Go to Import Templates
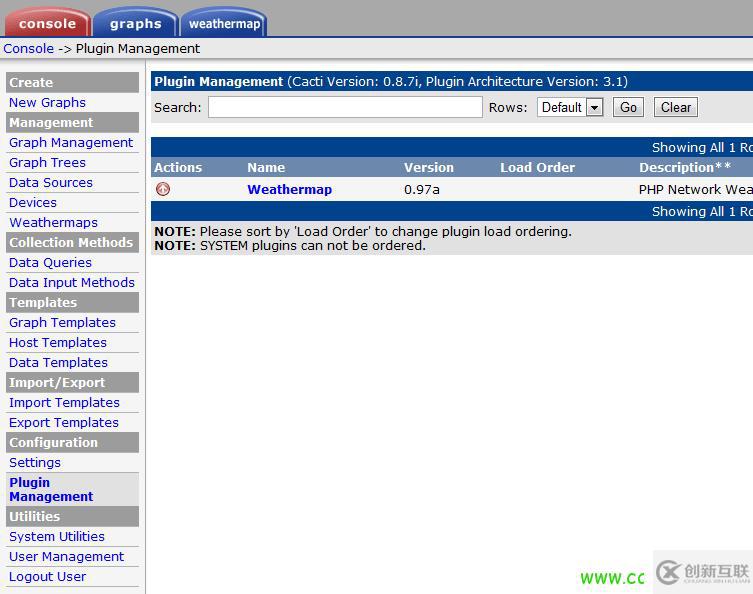753x594 pixels. (64, 402)
